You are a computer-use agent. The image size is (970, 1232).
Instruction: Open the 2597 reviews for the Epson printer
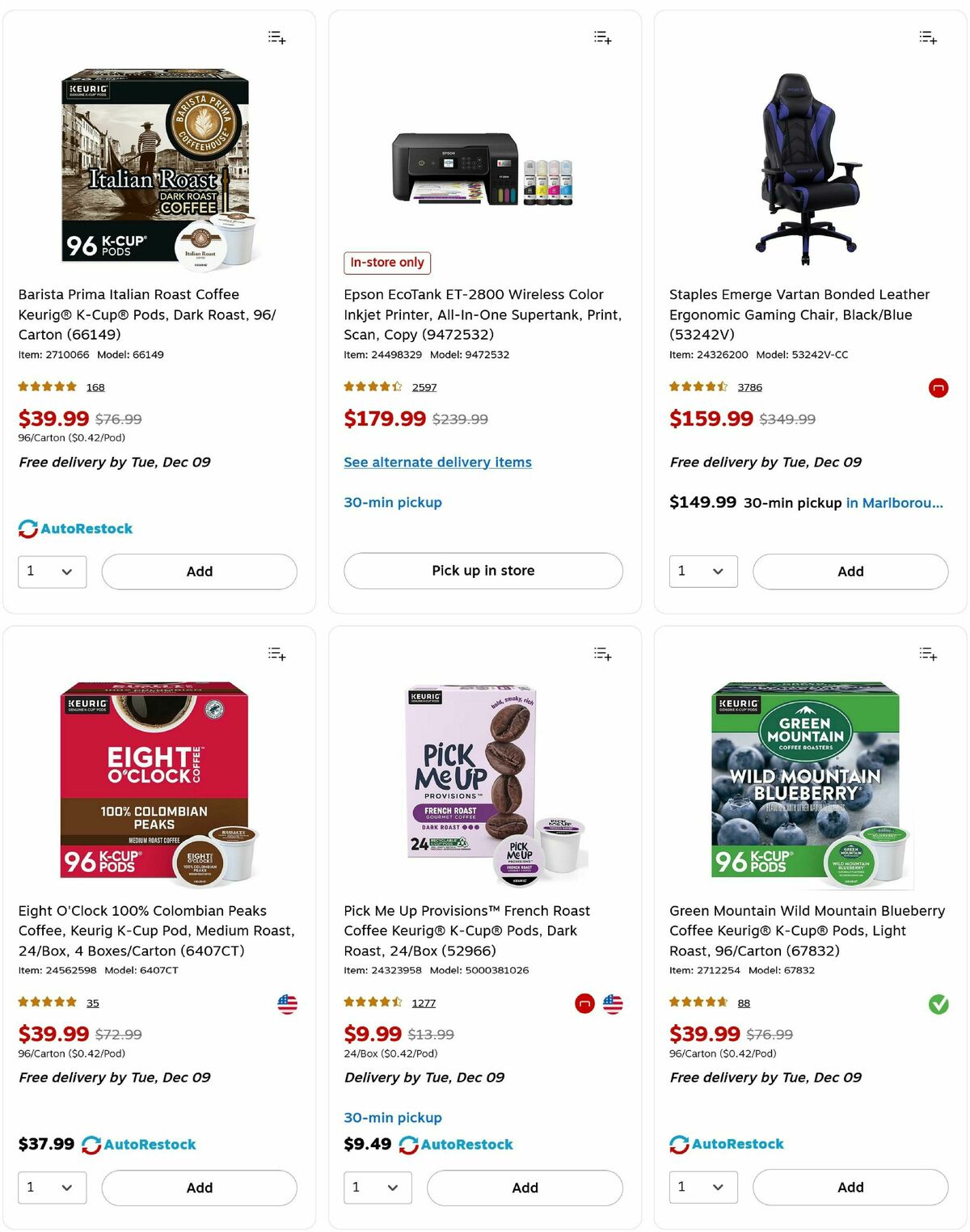pyautogui.click(x=426, y=387)
